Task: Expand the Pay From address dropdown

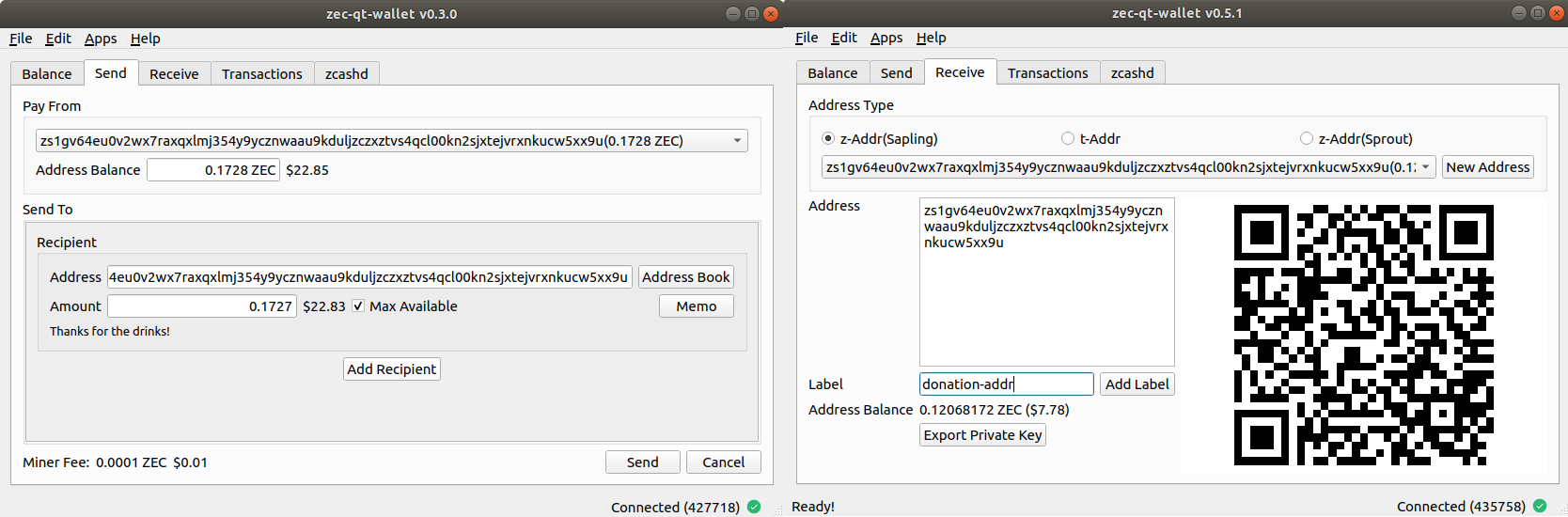Action: click(737, 141)
